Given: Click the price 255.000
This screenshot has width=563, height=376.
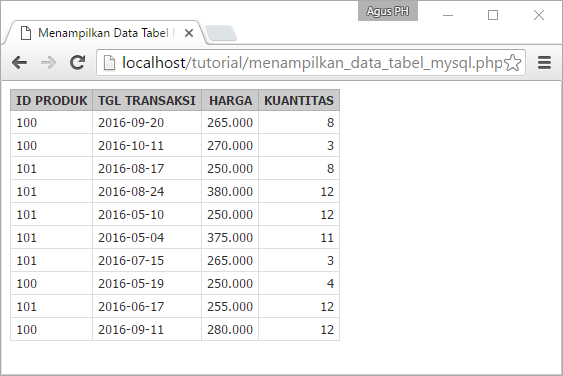Looking at the screenshot, I should [x=230, y=306].
